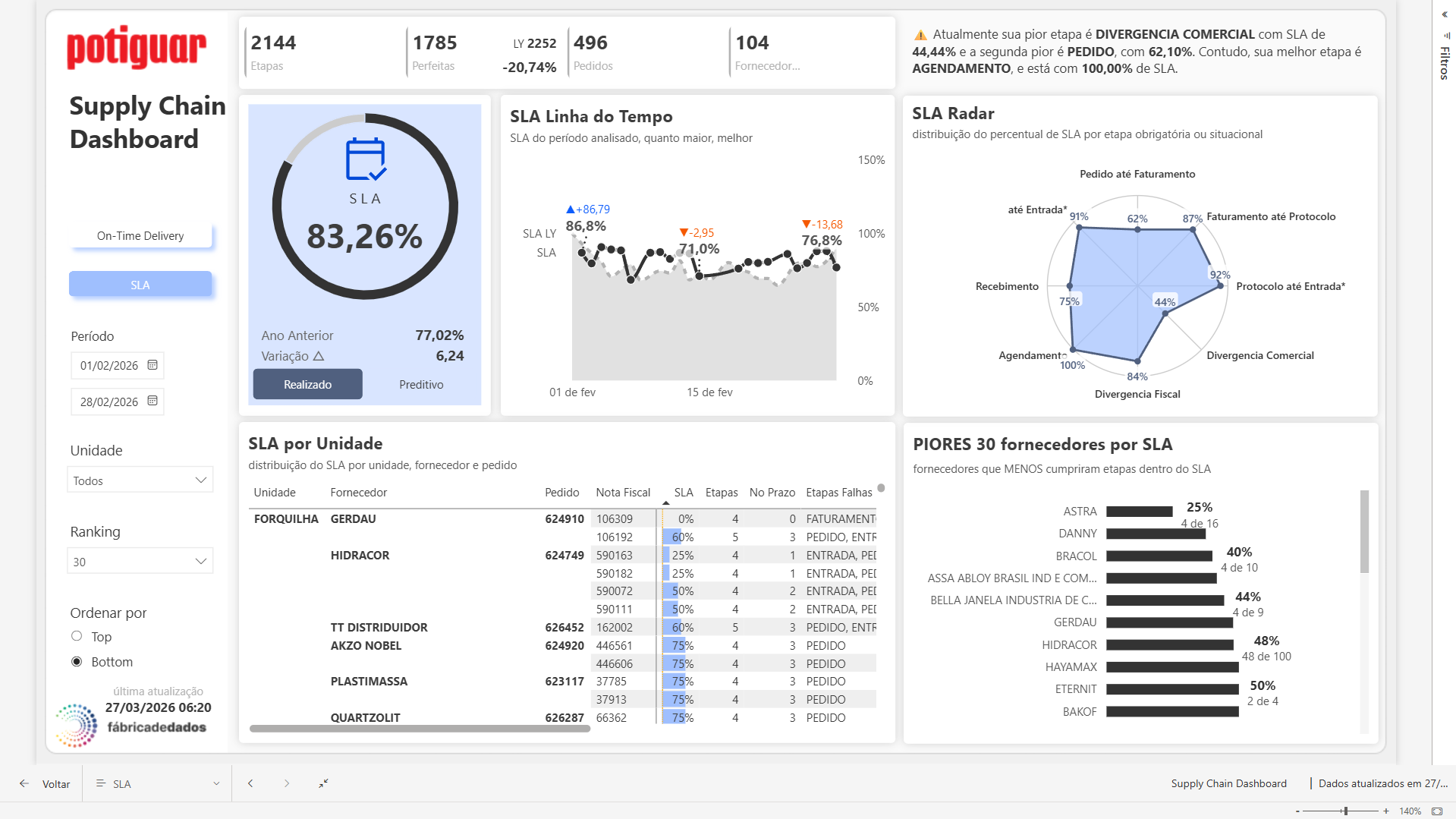Click the fit-to-page icon next to 140%
The image size is (1456, 819).
(x=1436, y=811)
